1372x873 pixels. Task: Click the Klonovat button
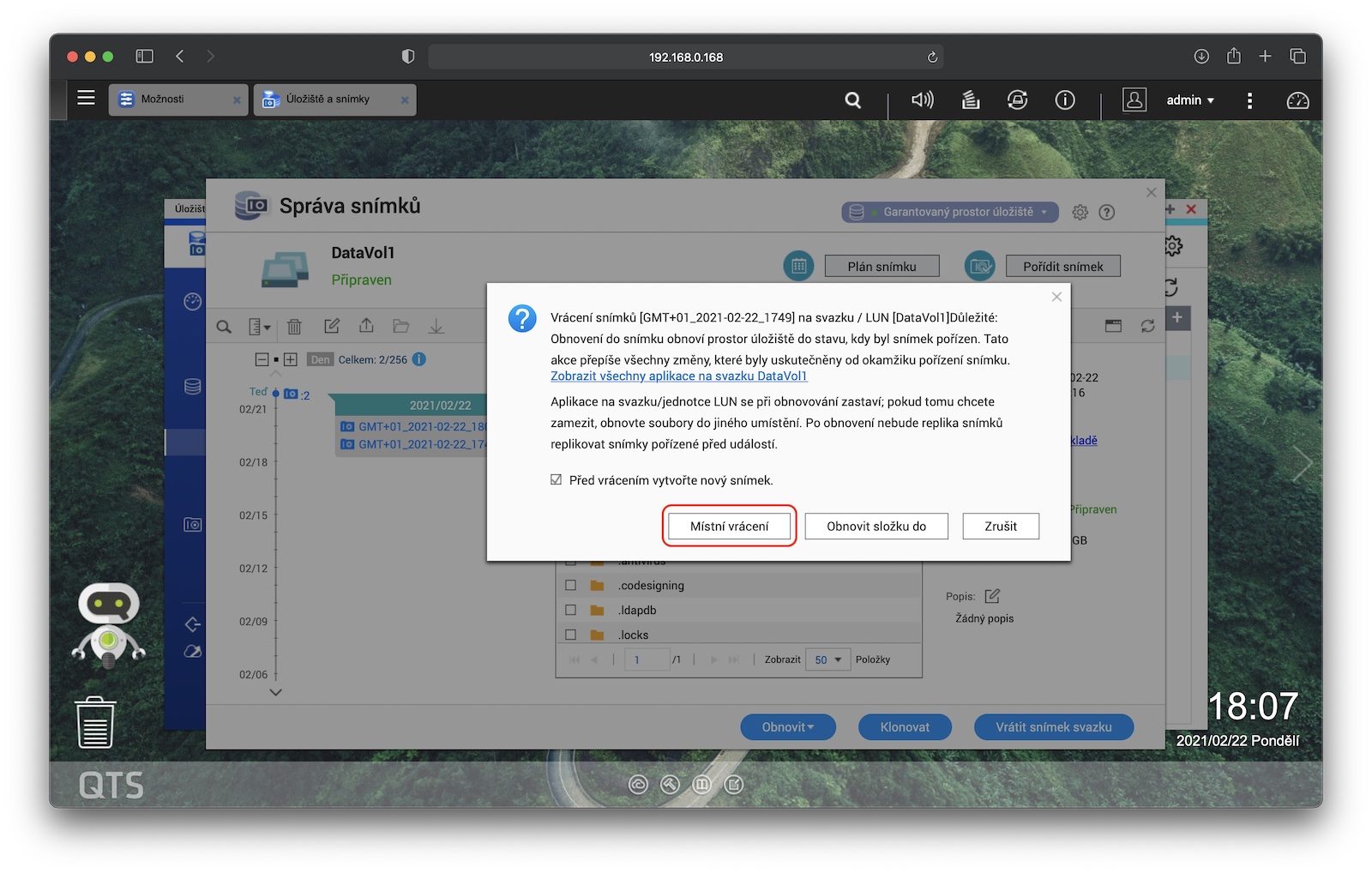(905, 727)
